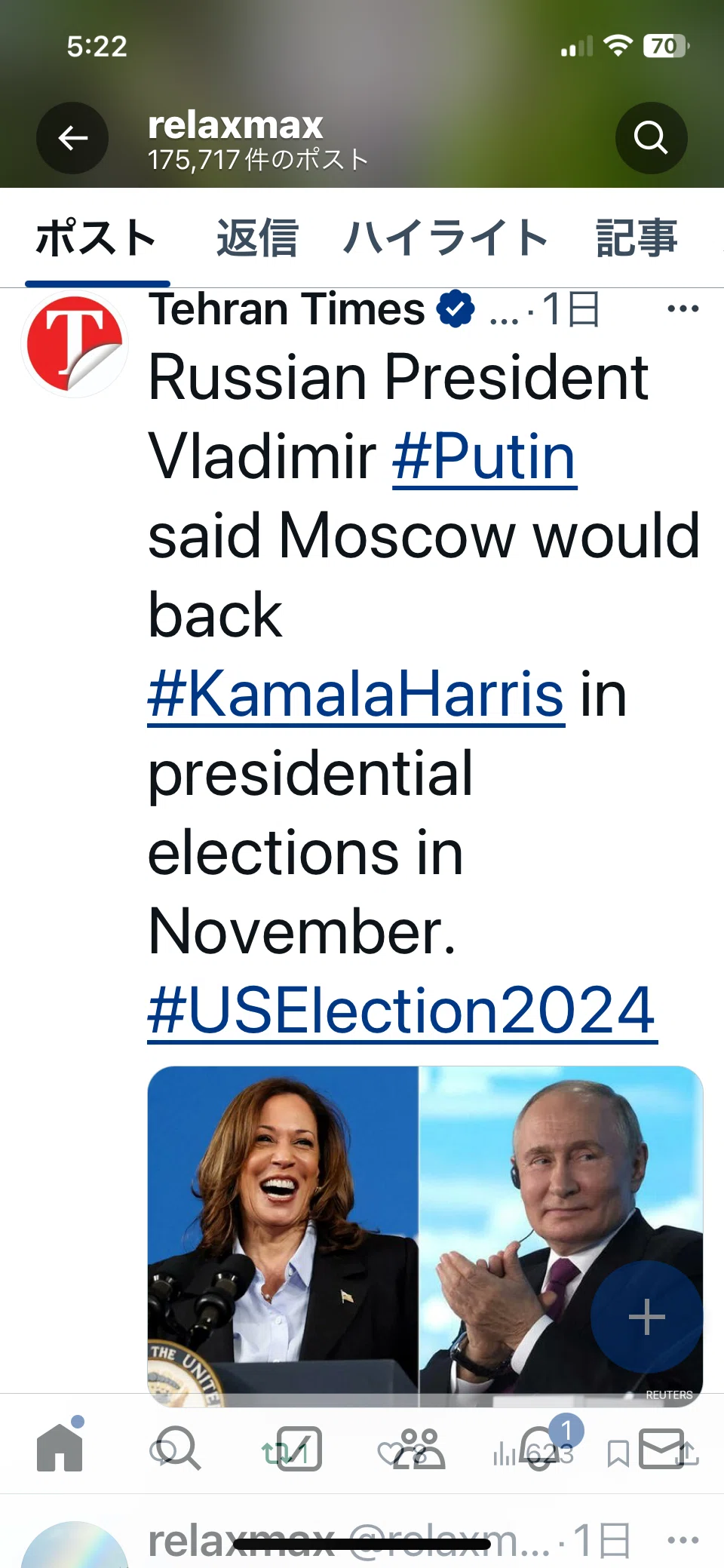Image resolution: width=724 pixels, height=1568 pixels.
Task: Bookmark the Tehran Times post
Action: pos(618,1454)
